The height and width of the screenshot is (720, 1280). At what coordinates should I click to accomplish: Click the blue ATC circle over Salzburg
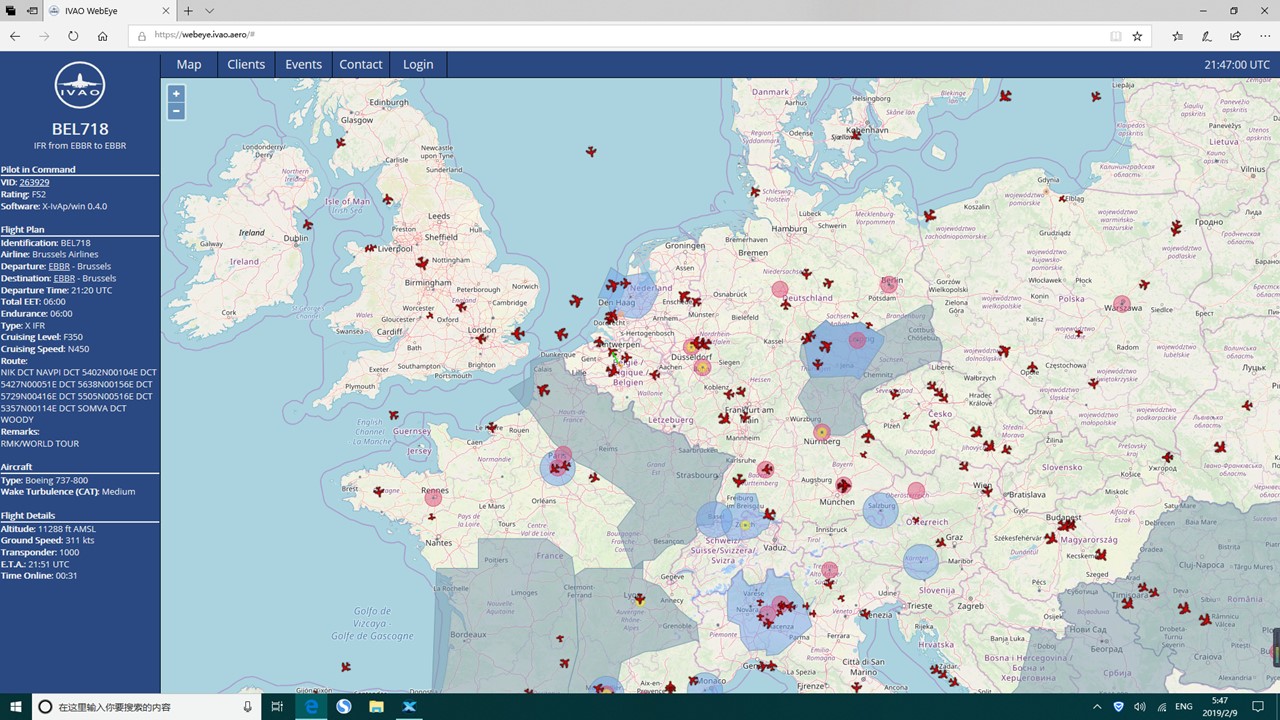pyautogui.click(x=880, y=510)
